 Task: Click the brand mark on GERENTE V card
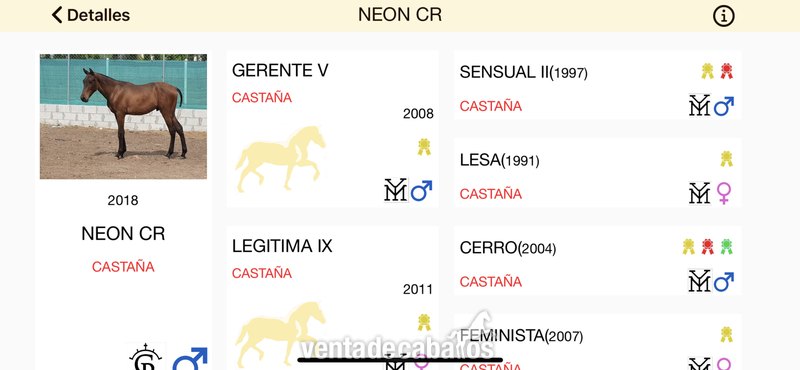[396, 190]
